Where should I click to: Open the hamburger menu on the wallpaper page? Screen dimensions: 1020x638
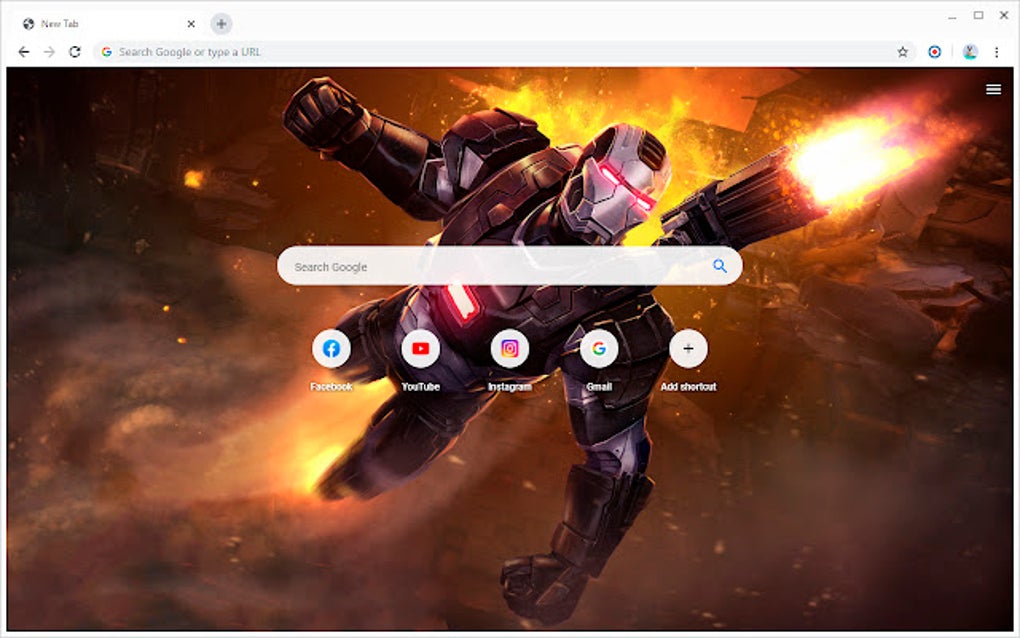(994, 89)
